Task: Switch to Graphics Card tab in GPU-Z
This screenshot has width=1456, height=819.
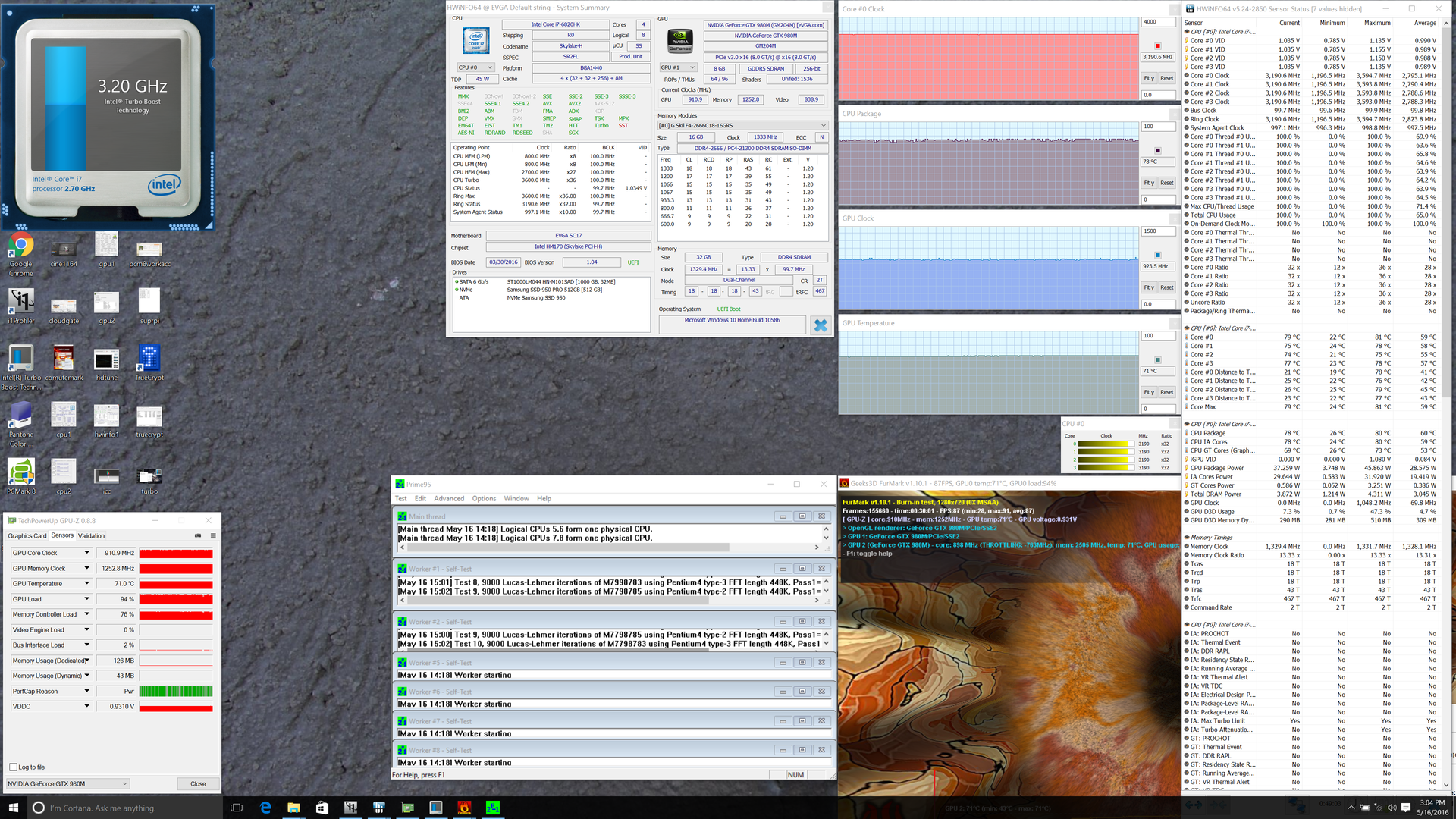Action: [x=27, y=535]
